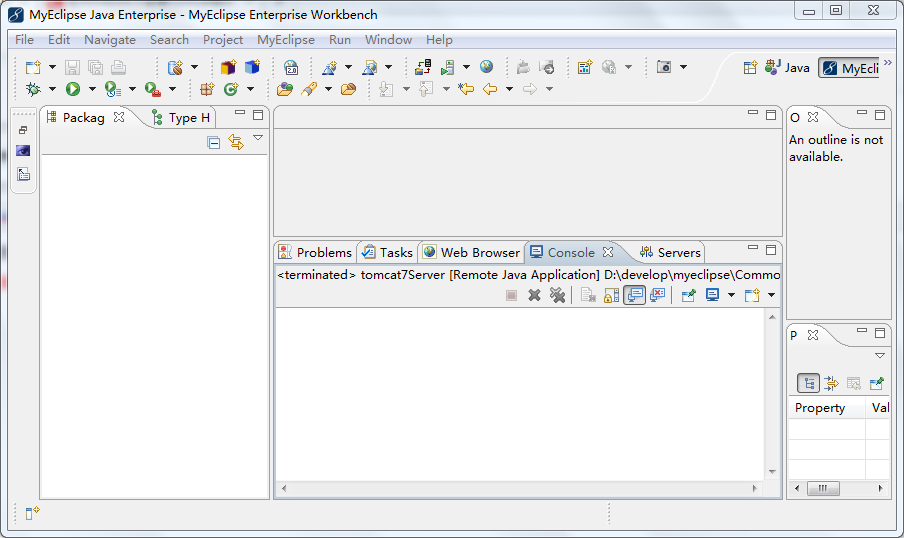The height and width of the screenshot is (538, 904).
Task: Open the MyEclipse menu
Action: pos(286,40)
